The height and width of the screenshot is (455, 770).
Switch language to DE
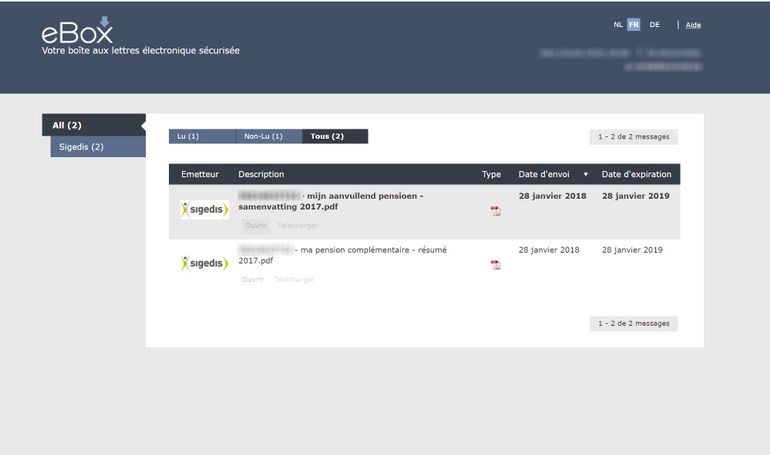click(x=654, y=25)
